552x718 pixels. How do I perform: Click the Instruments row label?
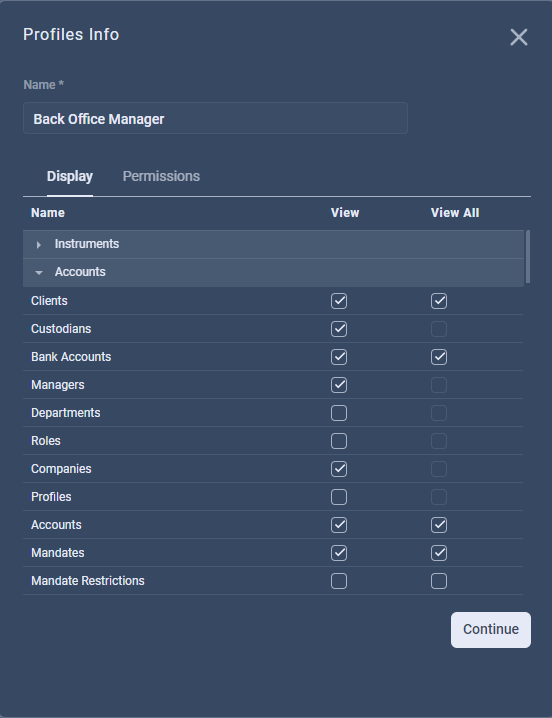tap(87, 244)
